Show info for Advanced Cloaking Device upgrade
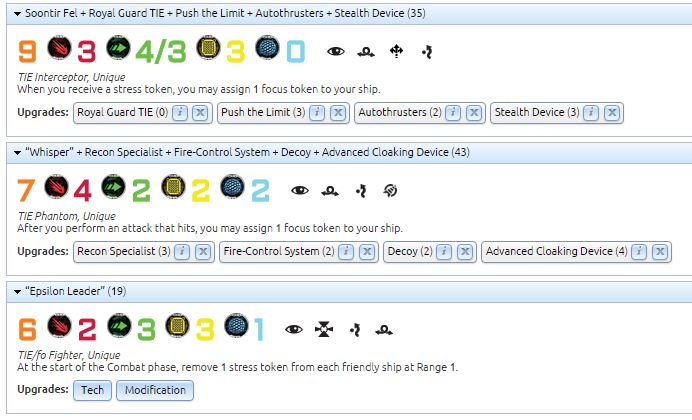The height and width of the screenshot is (420, 692). click(x=639, y=252)
